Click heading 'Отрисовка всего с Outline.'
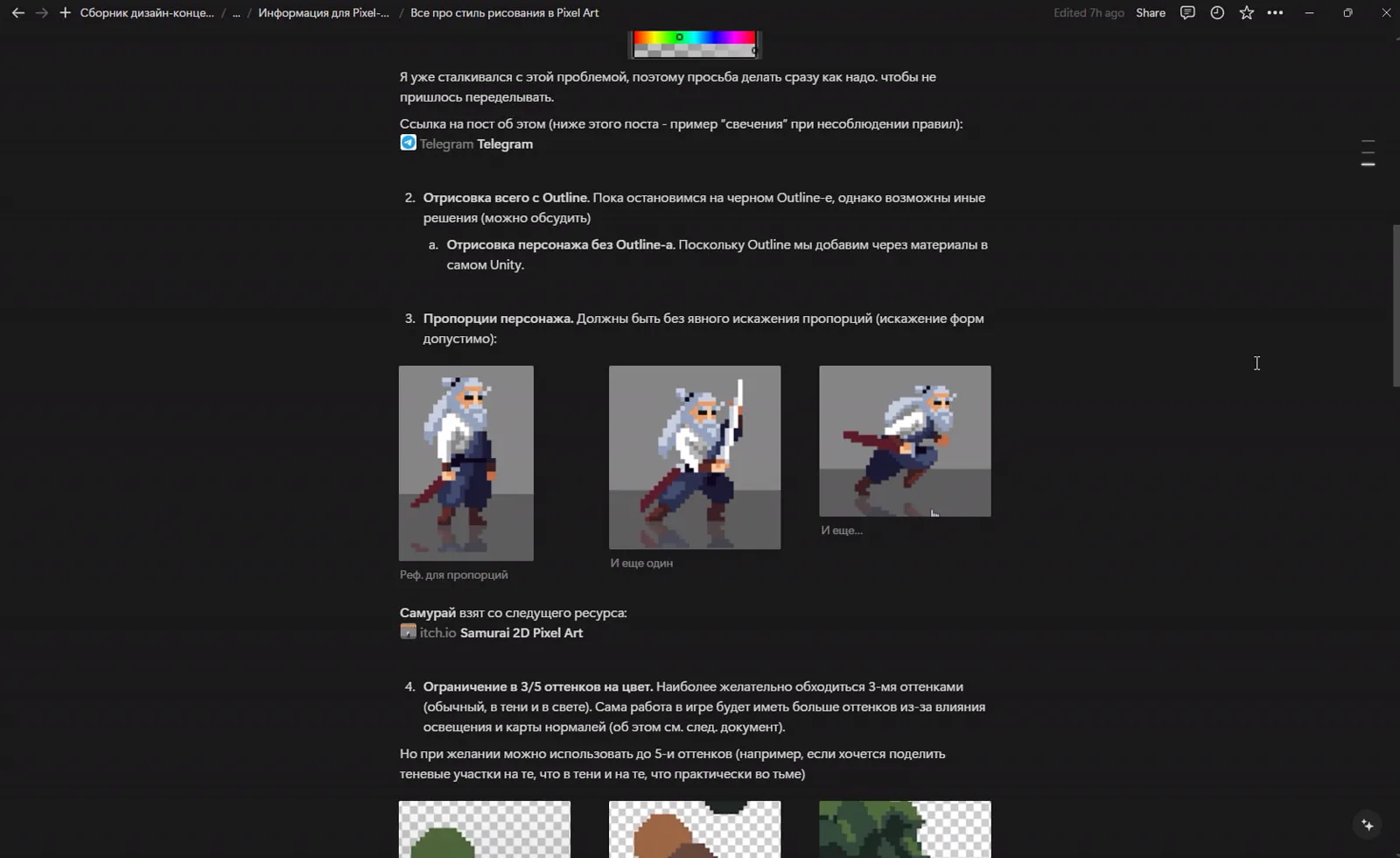Screen dimensions: 1400x858 coord(507,197)
